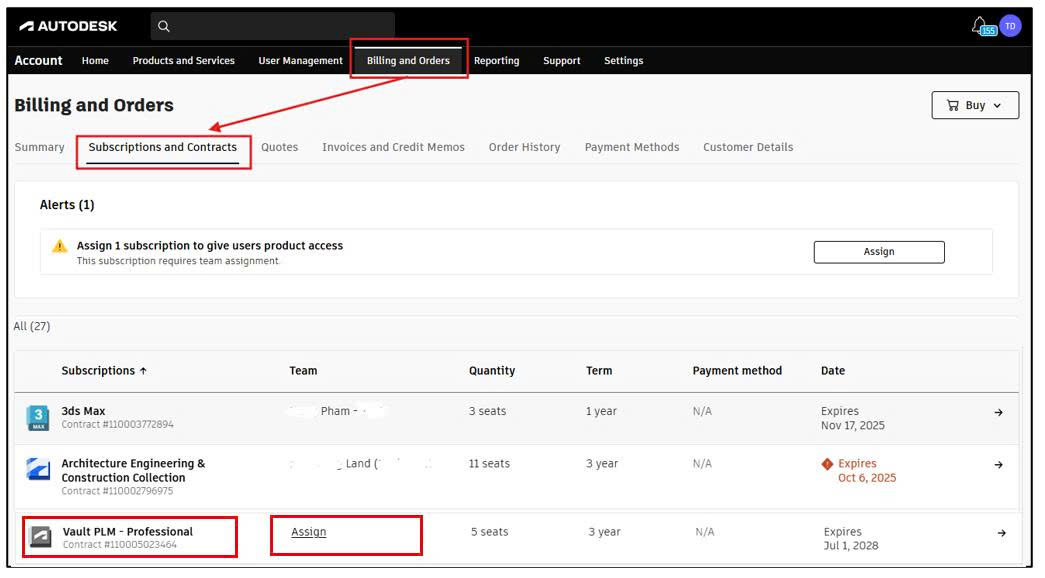The height and width of the screenshot is (578, 1045).
Task: Open Products and Services
Action: point(183,61)
